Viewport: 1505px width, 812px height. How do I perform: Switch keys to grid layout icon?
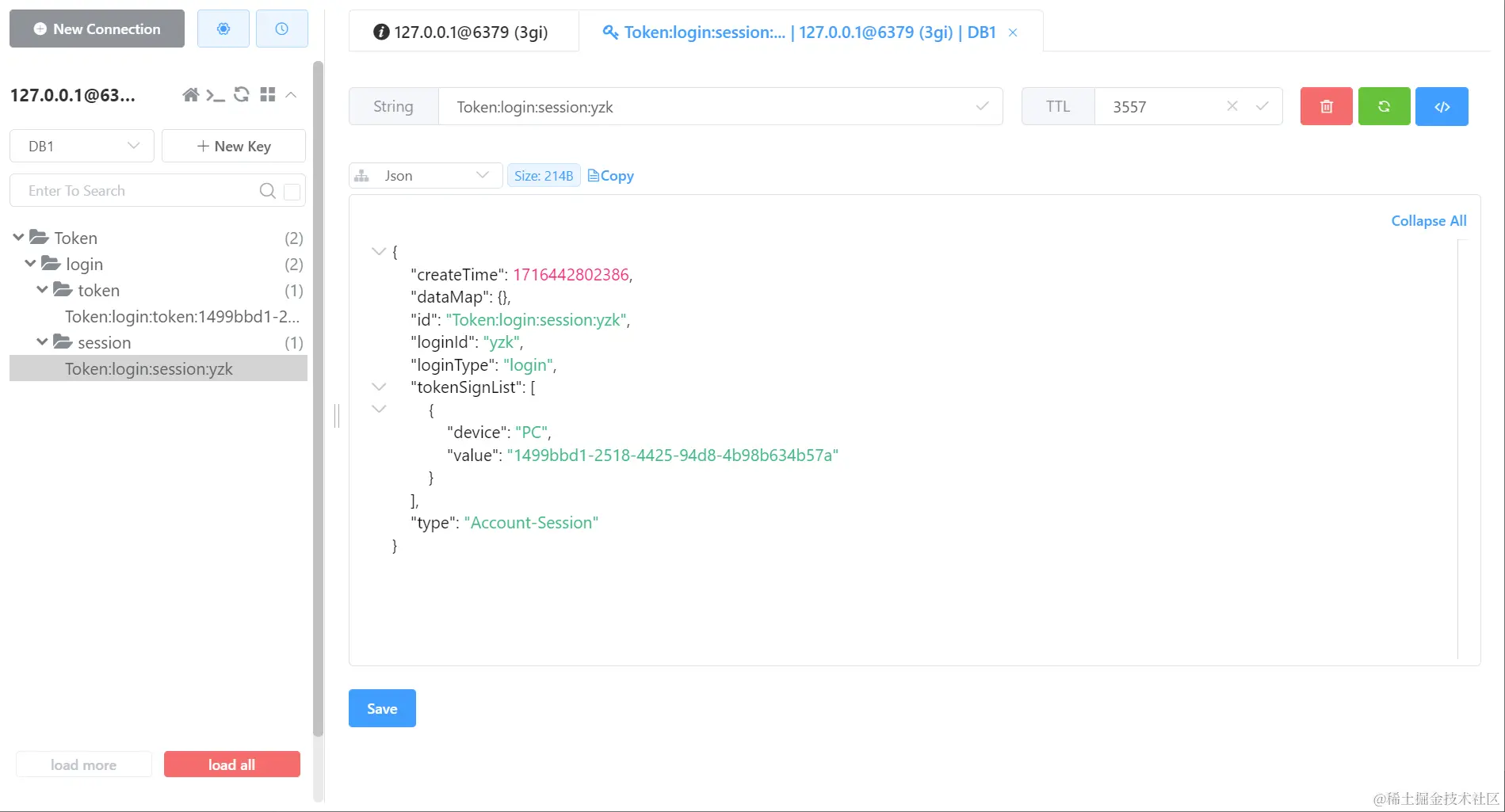pos(267,94)
